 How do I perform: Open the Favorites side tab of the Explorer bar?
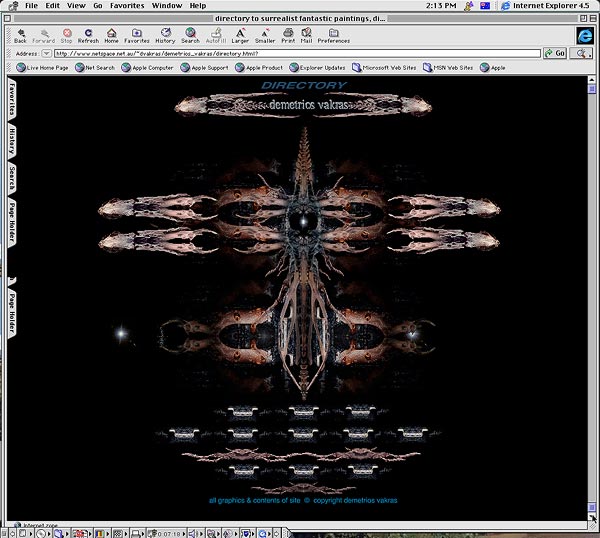tap(12, 99)
